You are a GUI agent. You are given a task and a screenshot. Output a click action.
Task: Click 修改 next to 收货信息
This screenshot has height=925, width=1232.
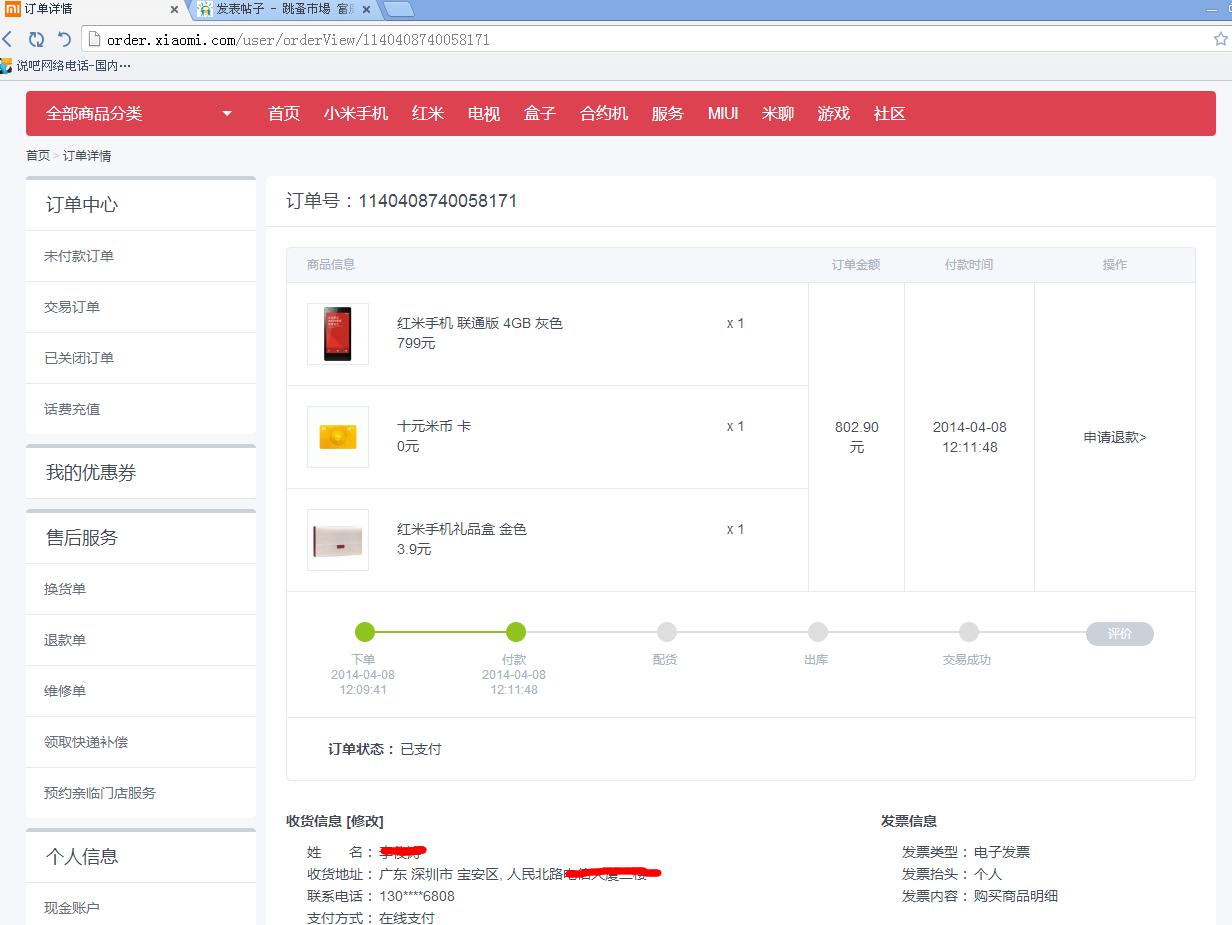click(365, 821)
